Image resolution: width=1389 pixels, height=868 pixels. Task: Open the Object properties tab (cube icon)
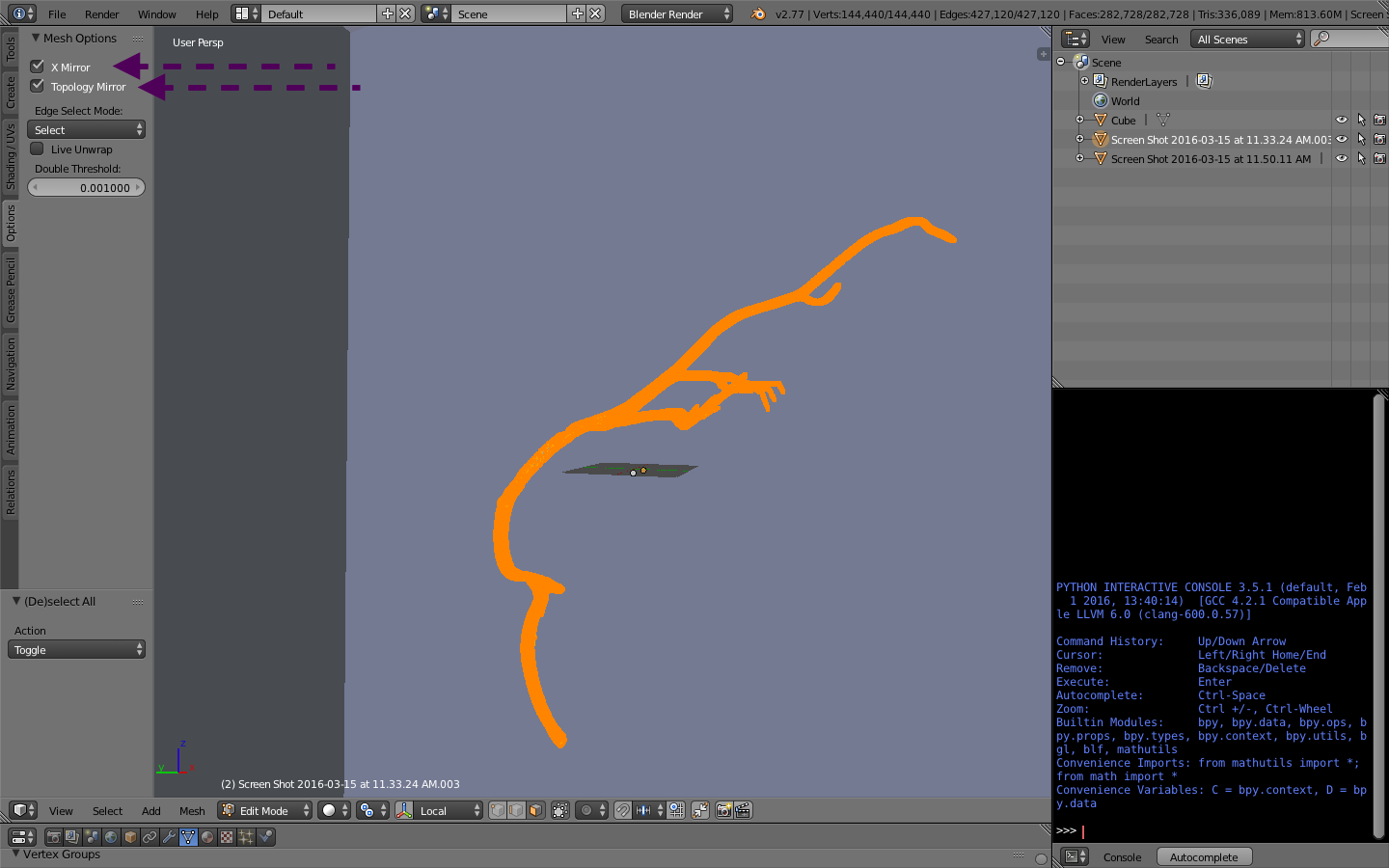(130, 837)
